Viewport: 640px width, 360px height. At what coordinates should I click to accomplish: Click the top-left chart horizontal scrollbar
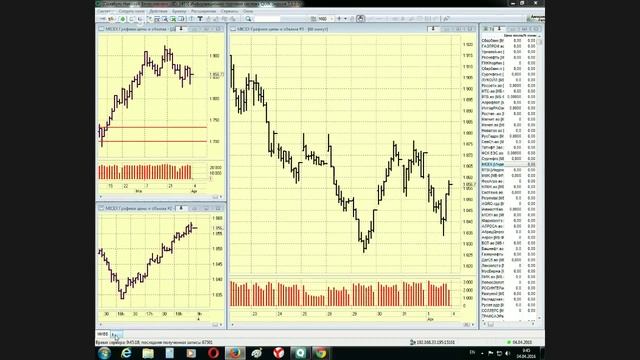point(160,197)
